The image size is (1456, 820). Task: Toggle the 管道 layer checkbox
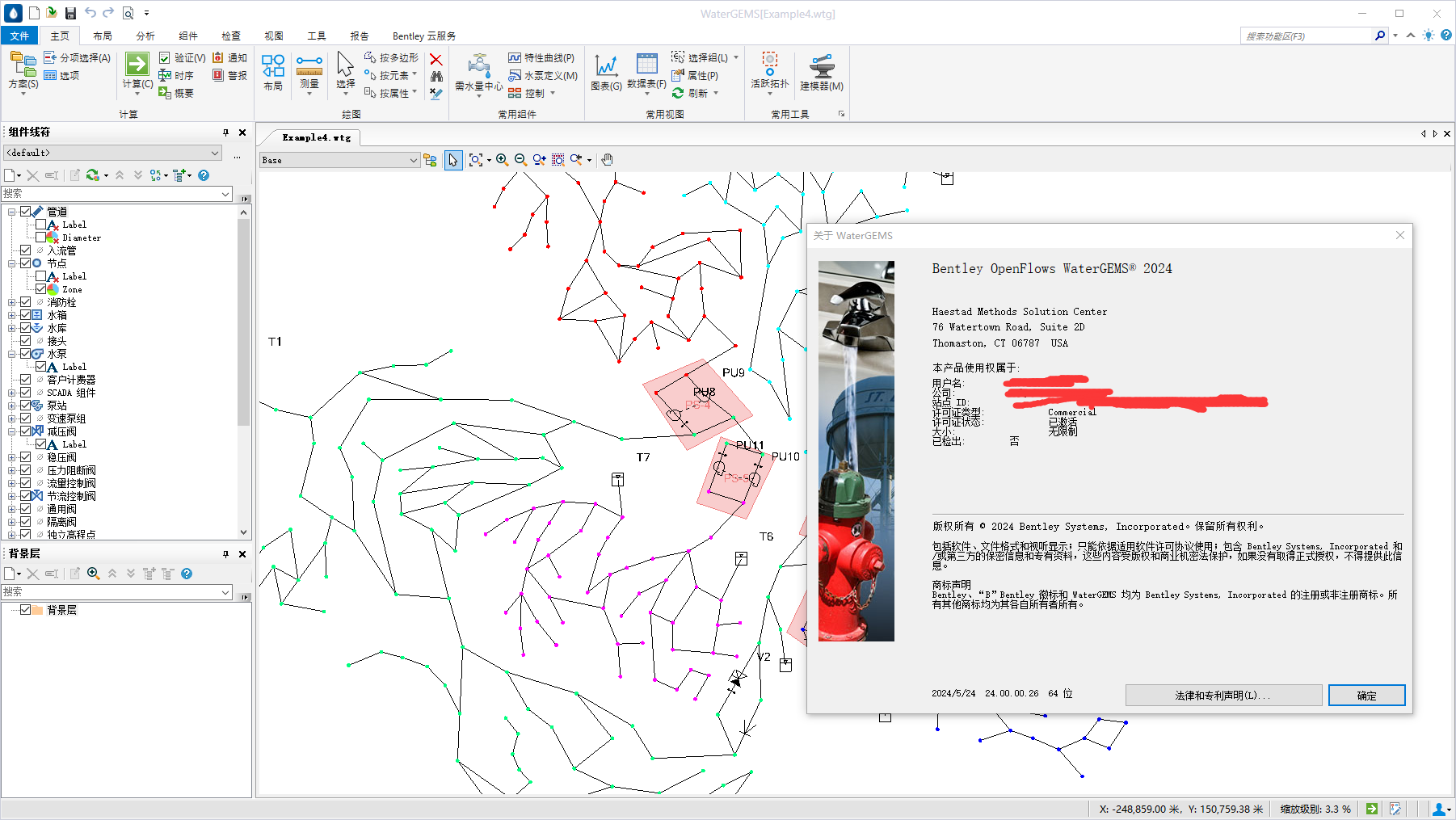[26, 212]
